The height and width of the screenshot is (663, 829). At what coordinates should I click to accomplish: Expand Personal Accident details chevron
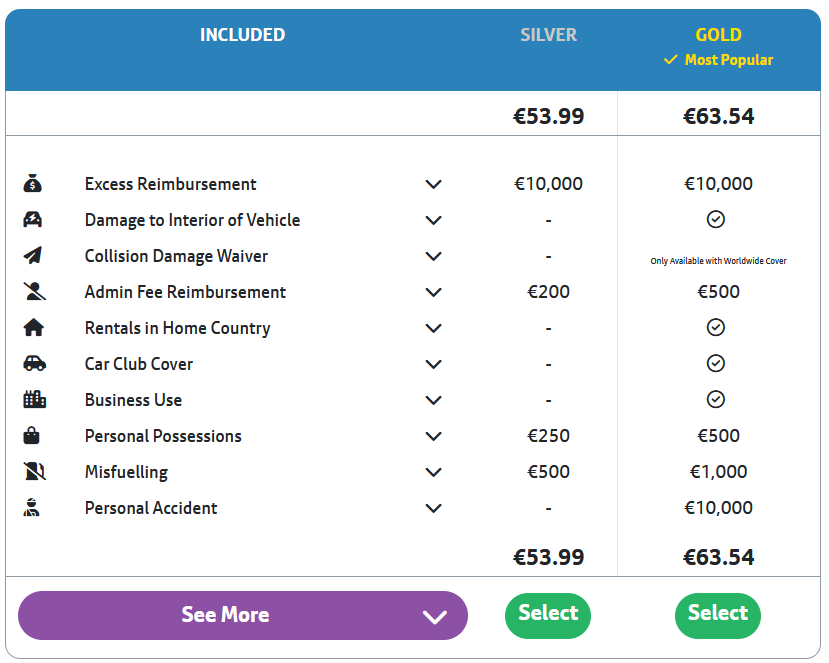pyautogui.click(x=434, y=508)
